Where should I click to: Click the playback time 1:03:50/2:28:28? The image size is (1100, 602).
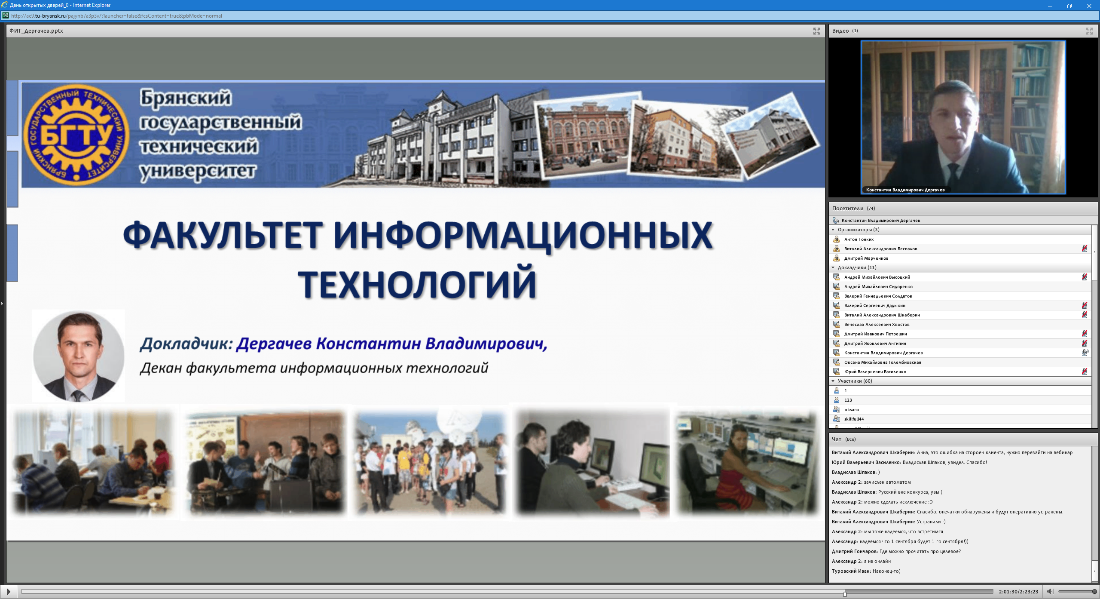coord(1019,592)
